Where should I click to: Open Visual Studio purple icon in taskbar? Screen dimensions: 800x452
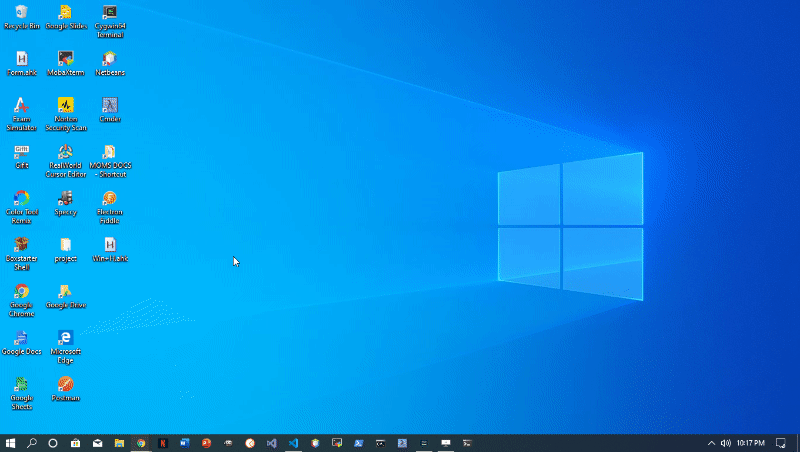pyautogui.click(x=271, y=443)
